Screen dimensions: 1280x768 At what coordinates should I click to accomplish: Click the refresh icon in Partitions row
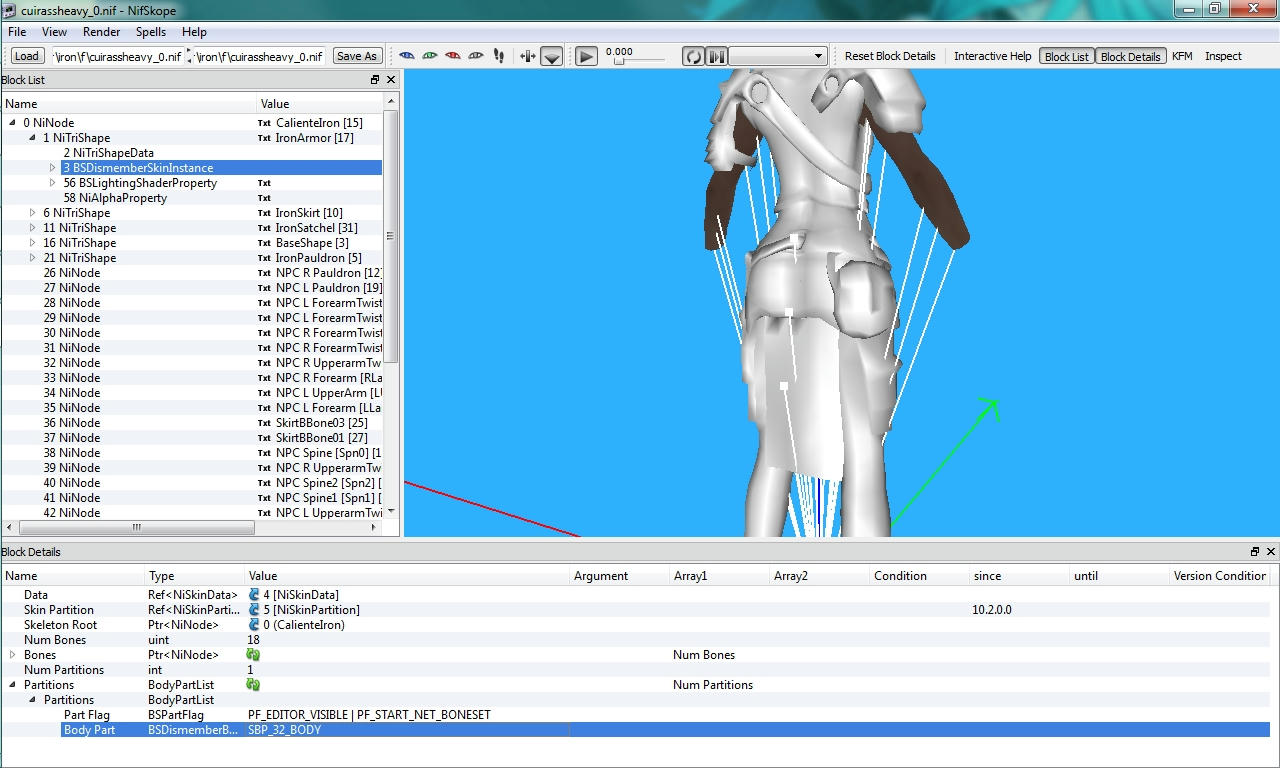[254, 685]
